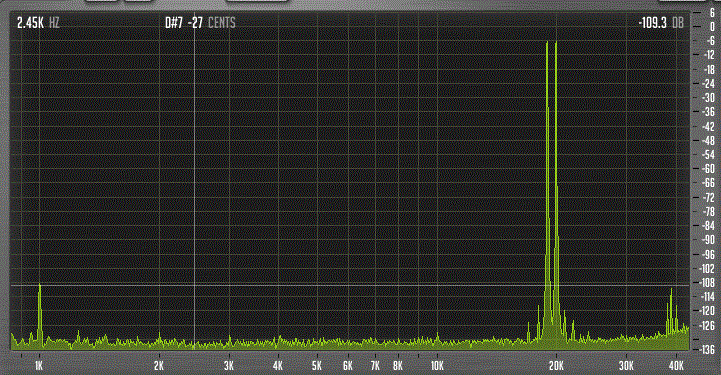
Task: Click the -136 dB scale label
Action: [x=707, y=350]
